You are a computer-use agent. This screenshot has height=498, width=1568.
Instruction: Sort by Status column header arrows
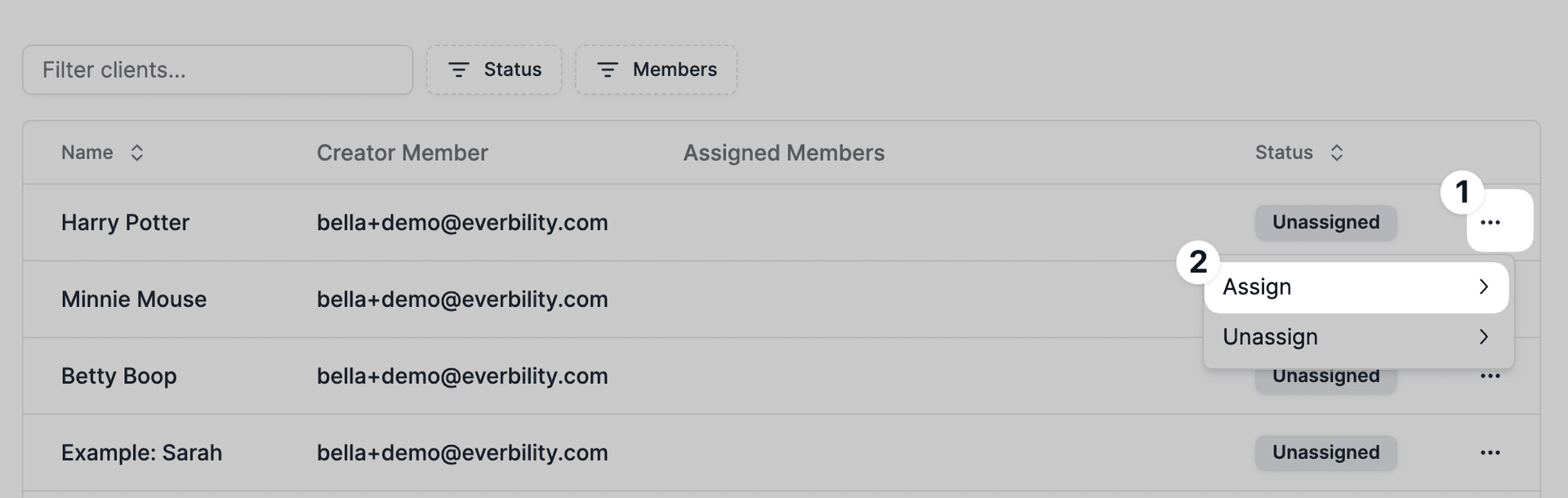click(x=1337, y=153)
